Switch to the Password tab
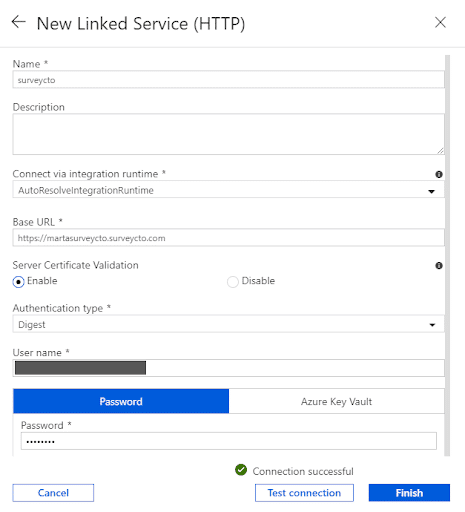This screenshot has width=465, height=512. tap(121, 401)
